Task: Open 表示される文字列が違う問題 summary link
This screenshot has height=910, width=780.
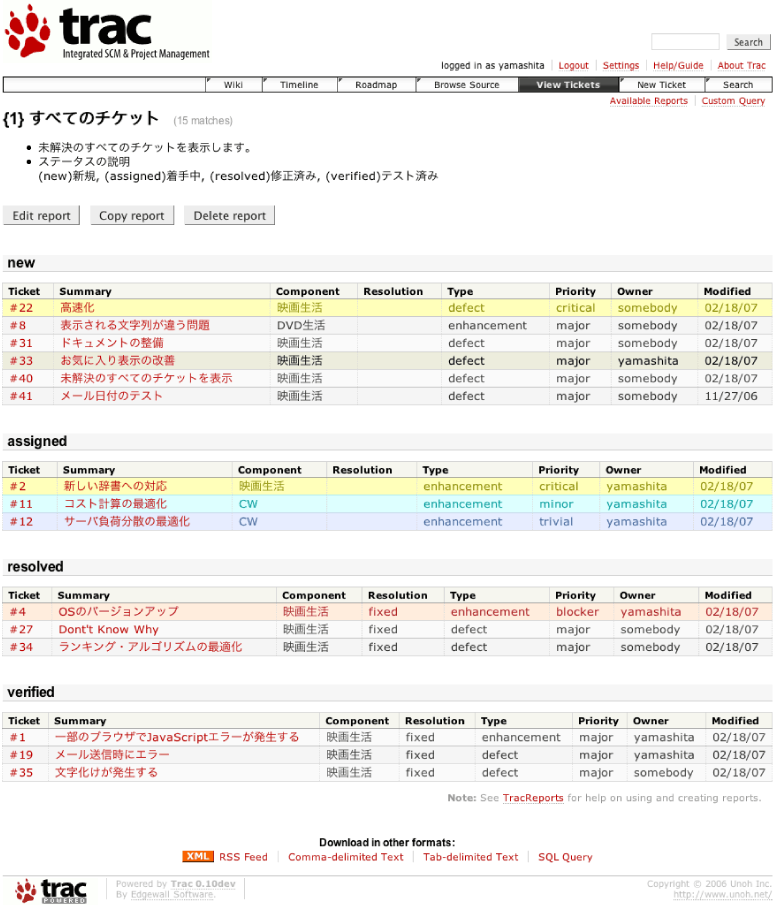Action: pos(135,325)
